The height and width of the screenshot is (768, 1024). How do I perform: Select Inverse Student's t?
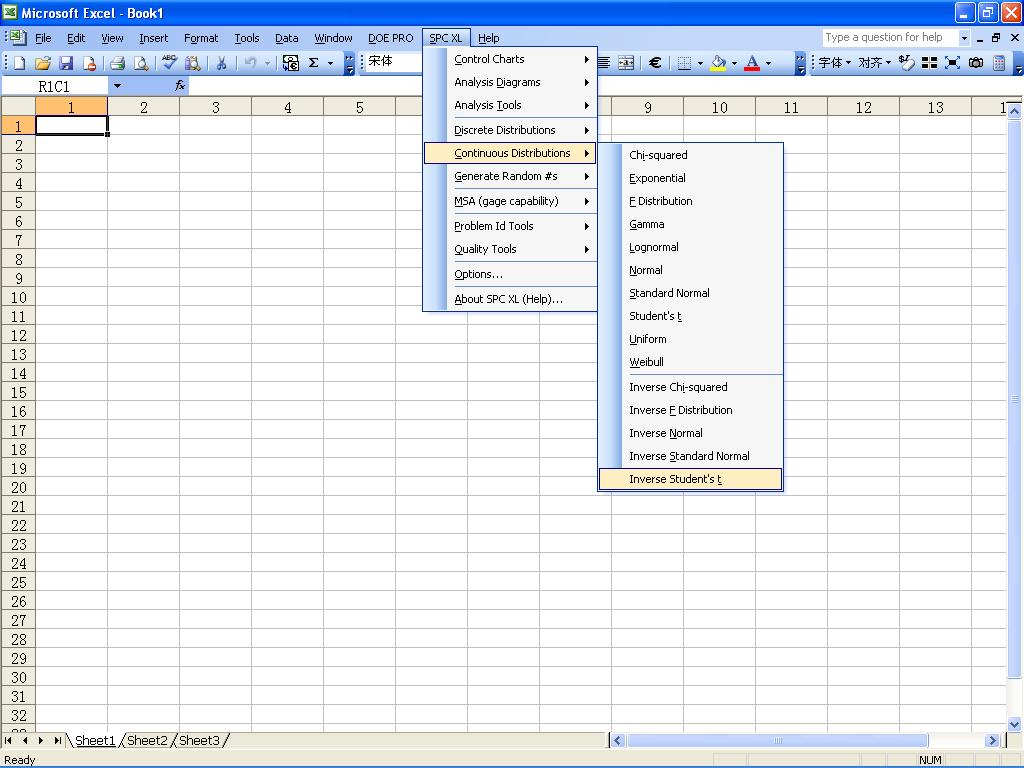[690, 479]
